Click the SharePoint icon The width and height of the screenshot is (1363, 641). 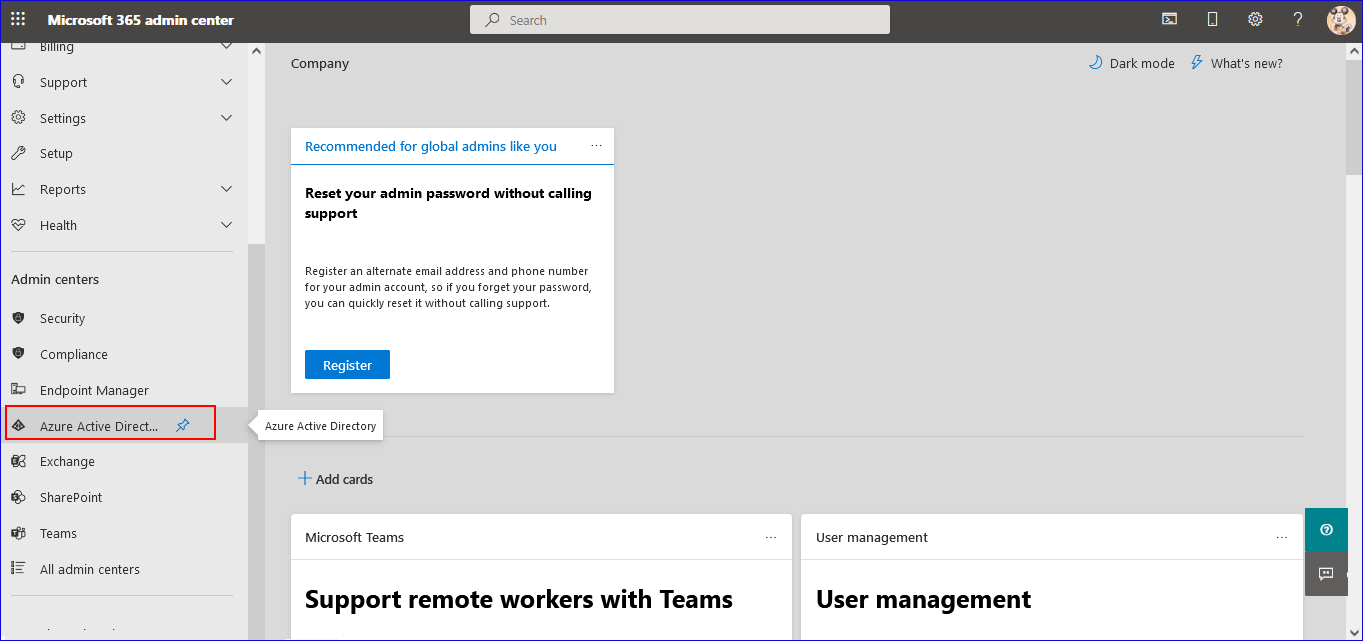click(x=18, y=497)
